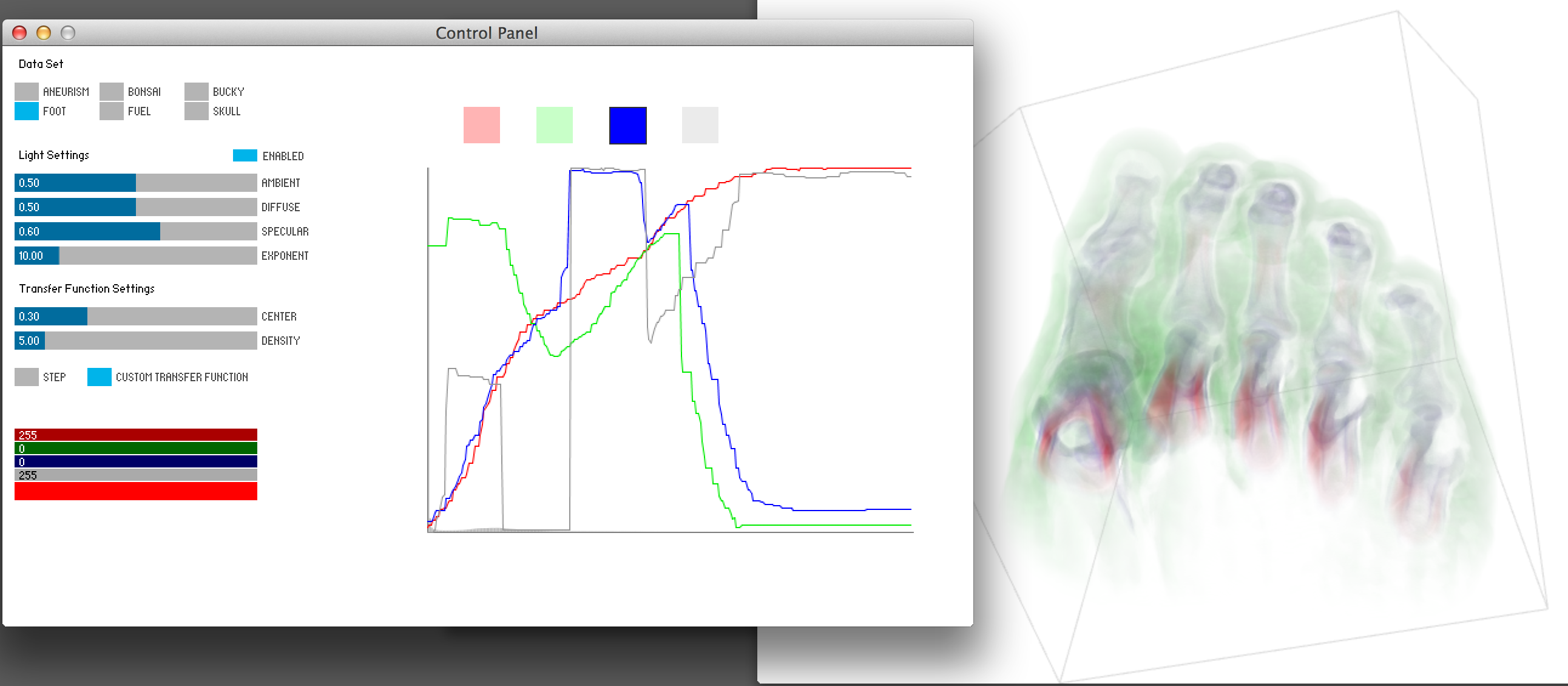Select the blue channel swatch
The width and height of the screenshot is (1568, 686).
pyautogui.click(x=627, y=125)
